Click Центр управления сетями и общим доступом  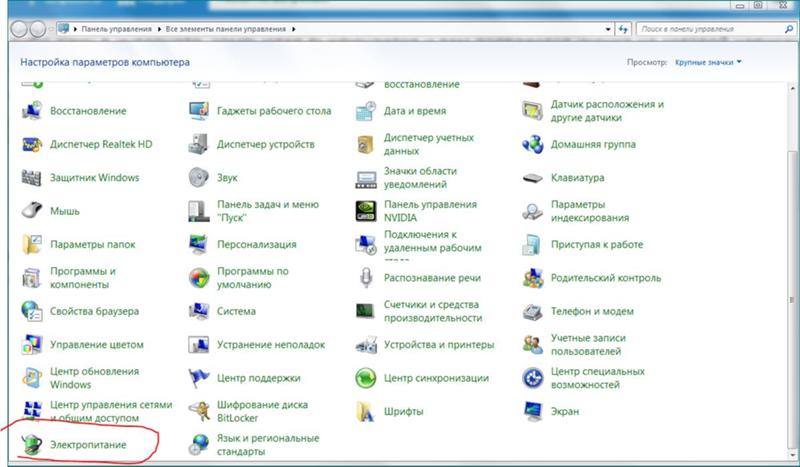click(x=111, y=411)
